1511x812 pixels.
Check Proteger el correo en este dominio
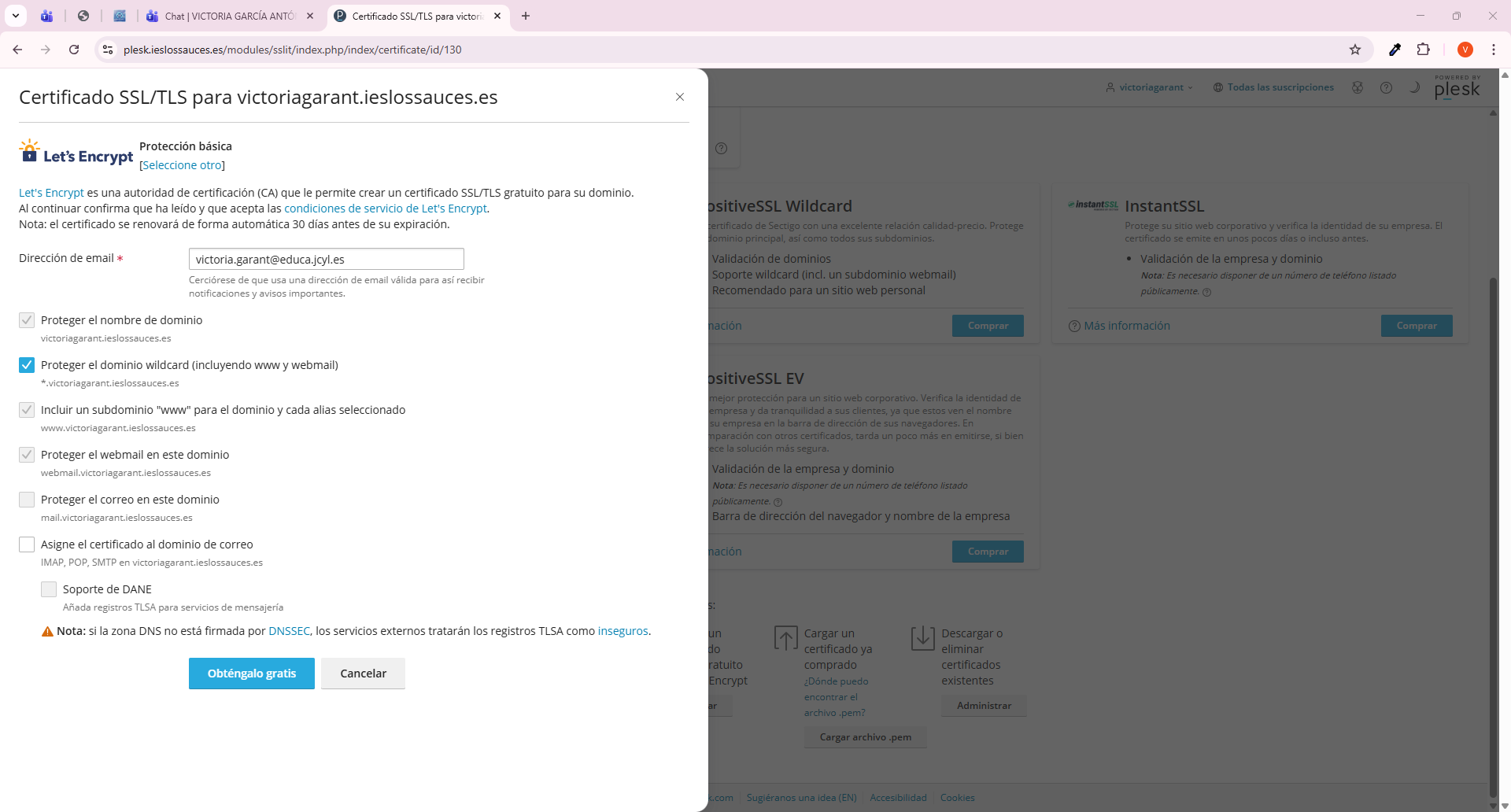point(27,500)
